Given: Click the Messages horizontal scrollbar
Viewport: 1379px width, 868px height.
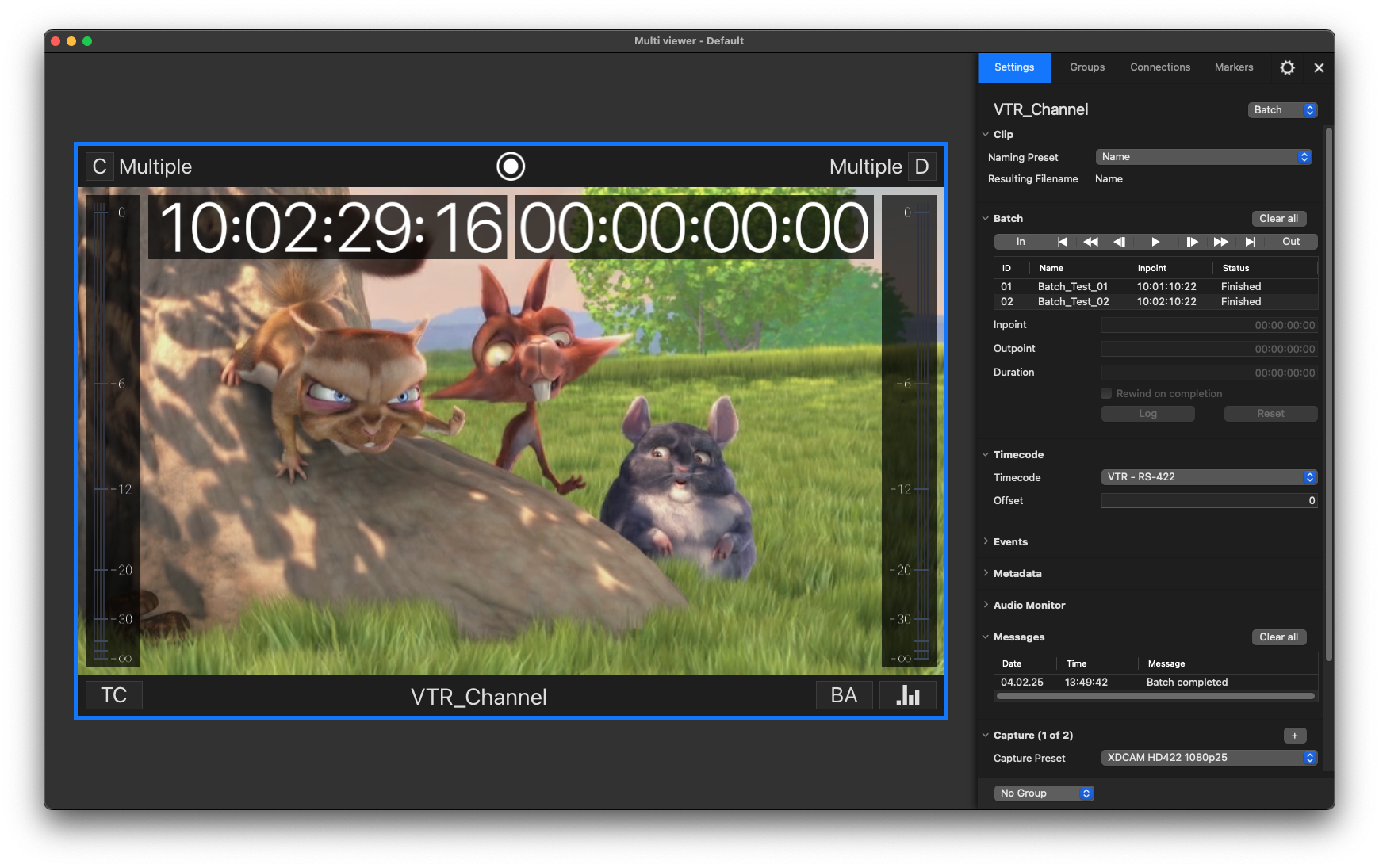Looking at the screenshot, I should 1155,697.
